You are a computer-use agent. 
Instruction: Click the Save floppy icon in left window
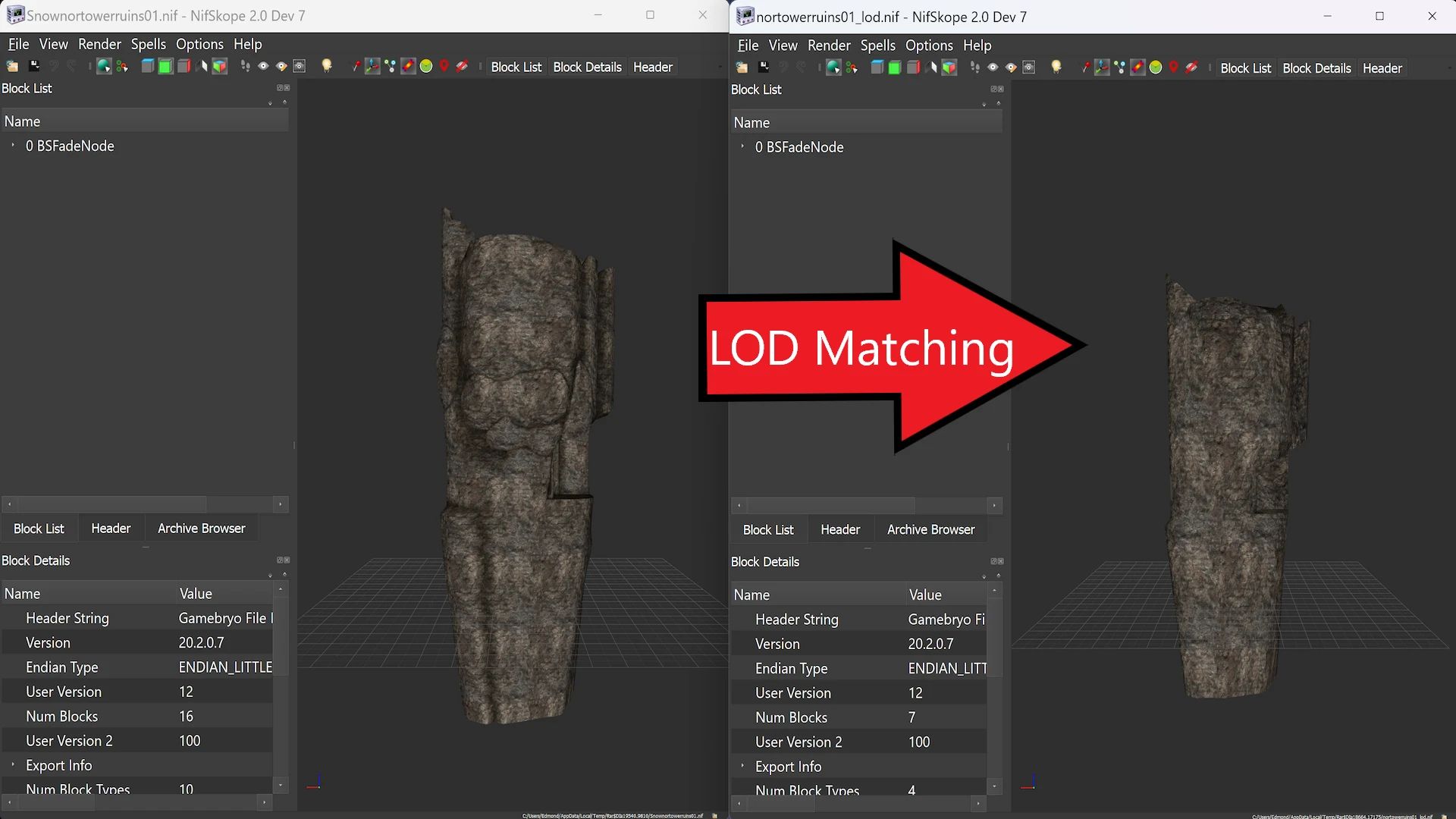coord(34,66)
